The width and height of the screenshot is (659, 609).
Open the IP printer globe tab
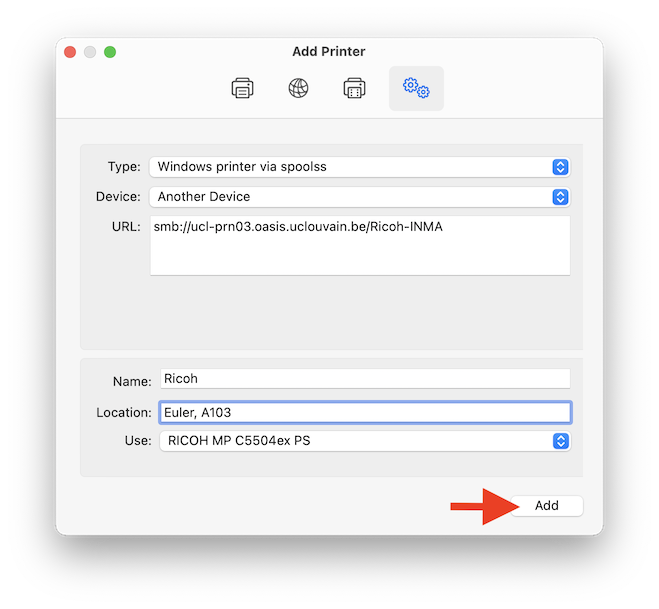tap(298, 88)
